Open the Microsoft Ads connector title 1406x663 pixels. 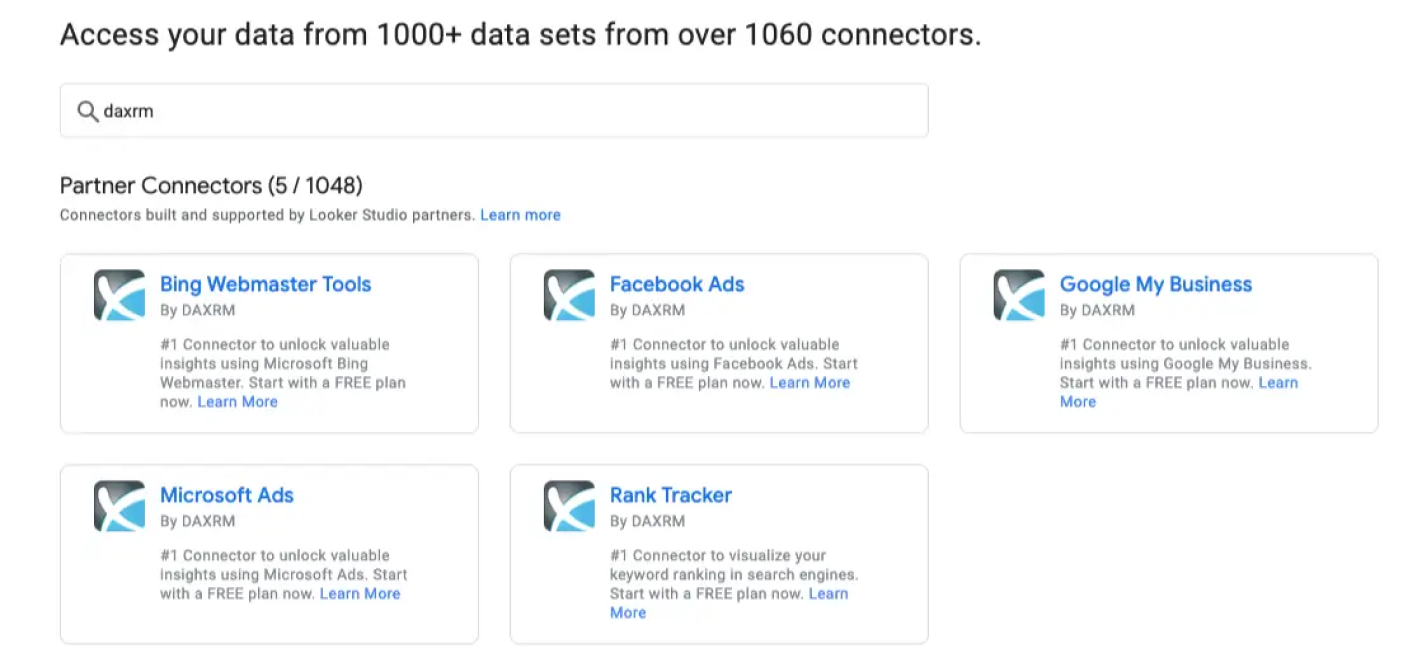[x=227, y=495]
